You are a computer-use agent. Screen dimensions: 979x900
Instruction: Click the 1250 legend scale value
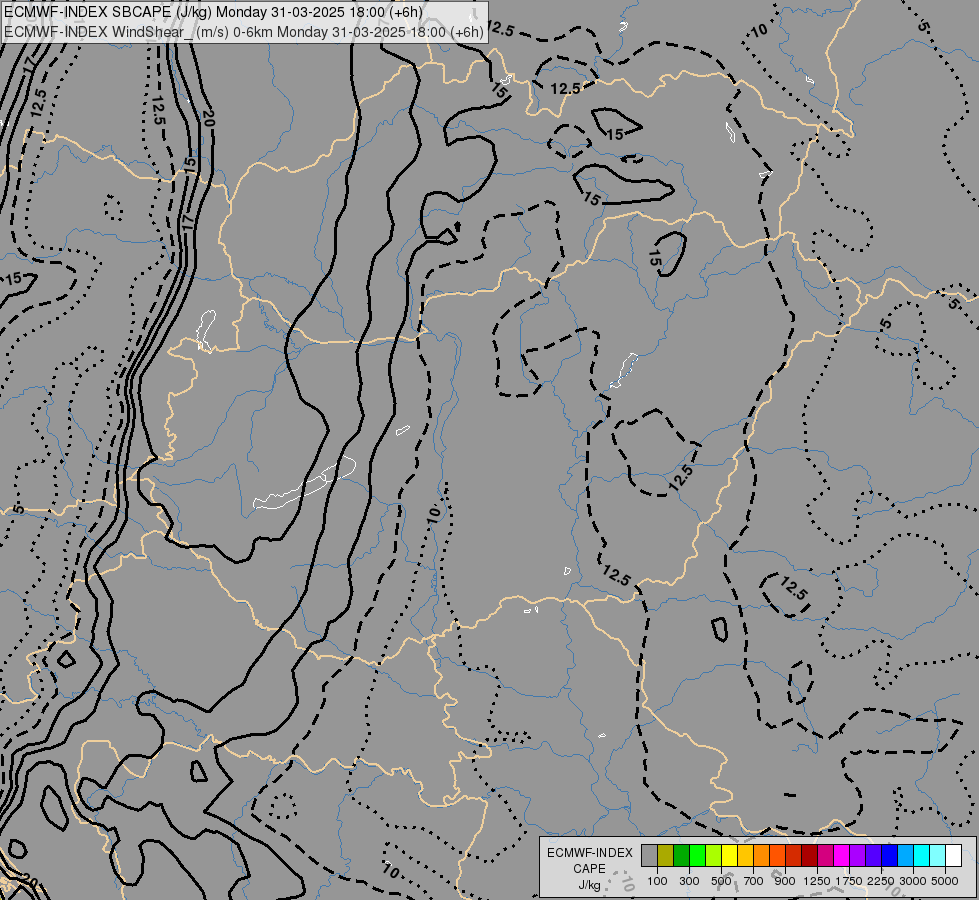click(x=817, y=881)
